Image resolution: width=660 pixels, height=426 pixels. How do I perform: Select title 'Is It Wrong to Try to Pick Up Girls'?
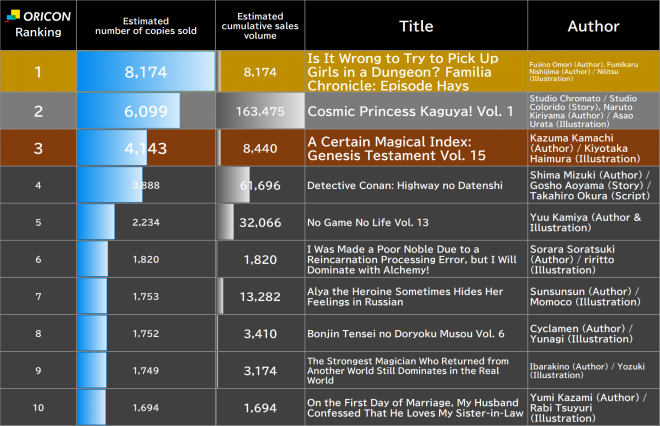[x=402, y=72]
